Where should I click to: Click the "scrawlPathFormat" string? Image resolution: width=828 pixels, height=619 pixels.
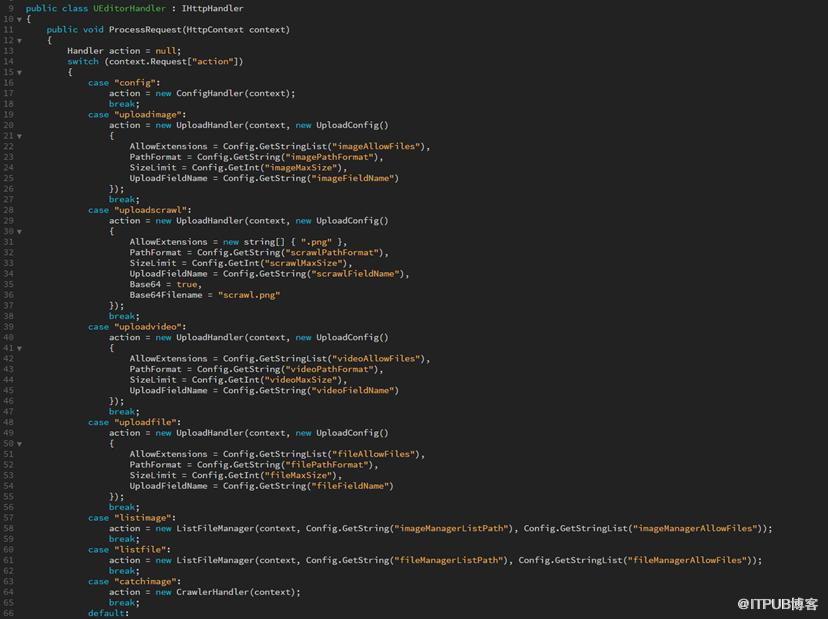(334, 252)
